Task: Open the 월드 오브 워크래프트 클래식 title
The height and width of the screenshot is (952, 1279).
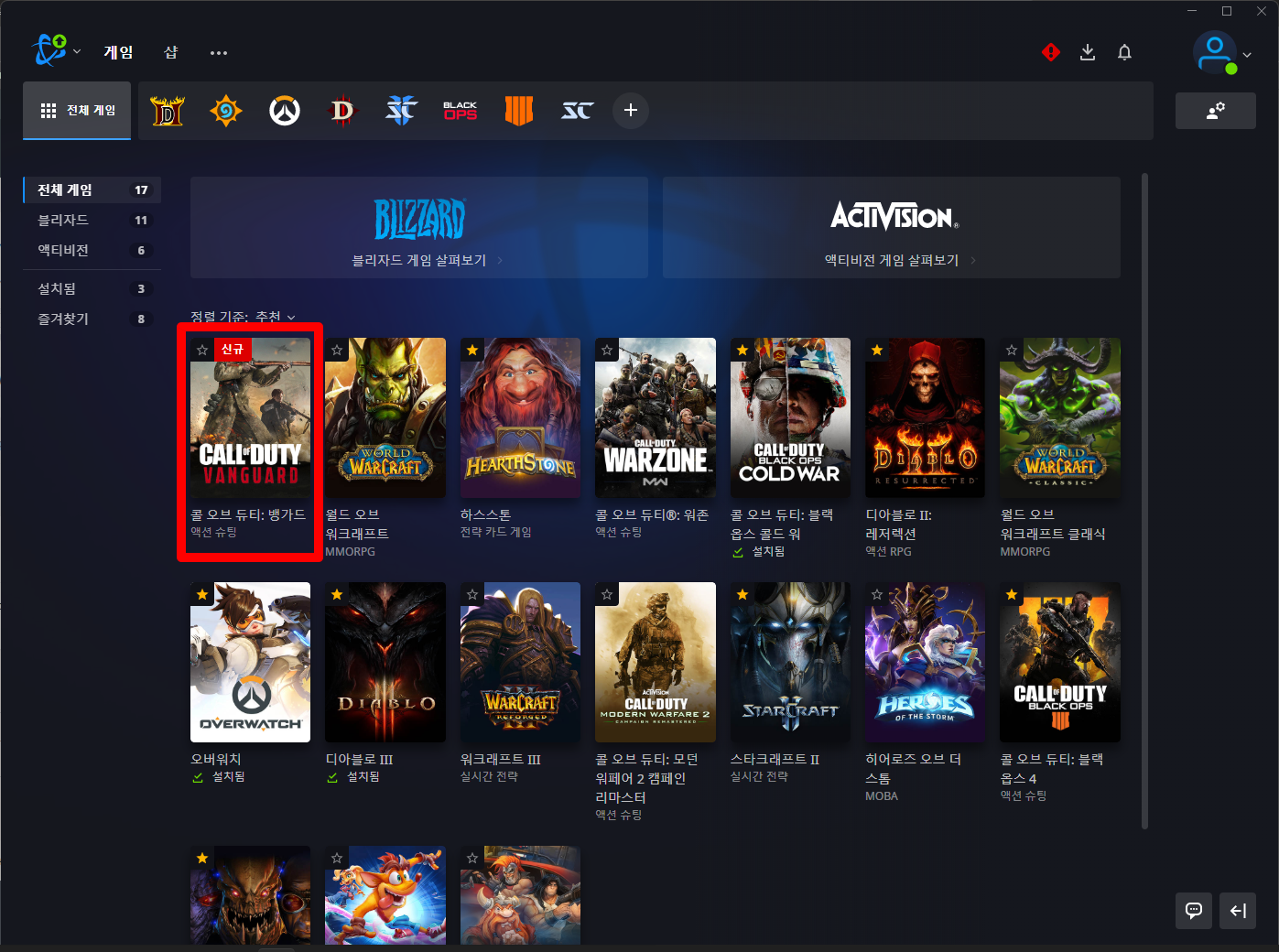Action: 1053,524
